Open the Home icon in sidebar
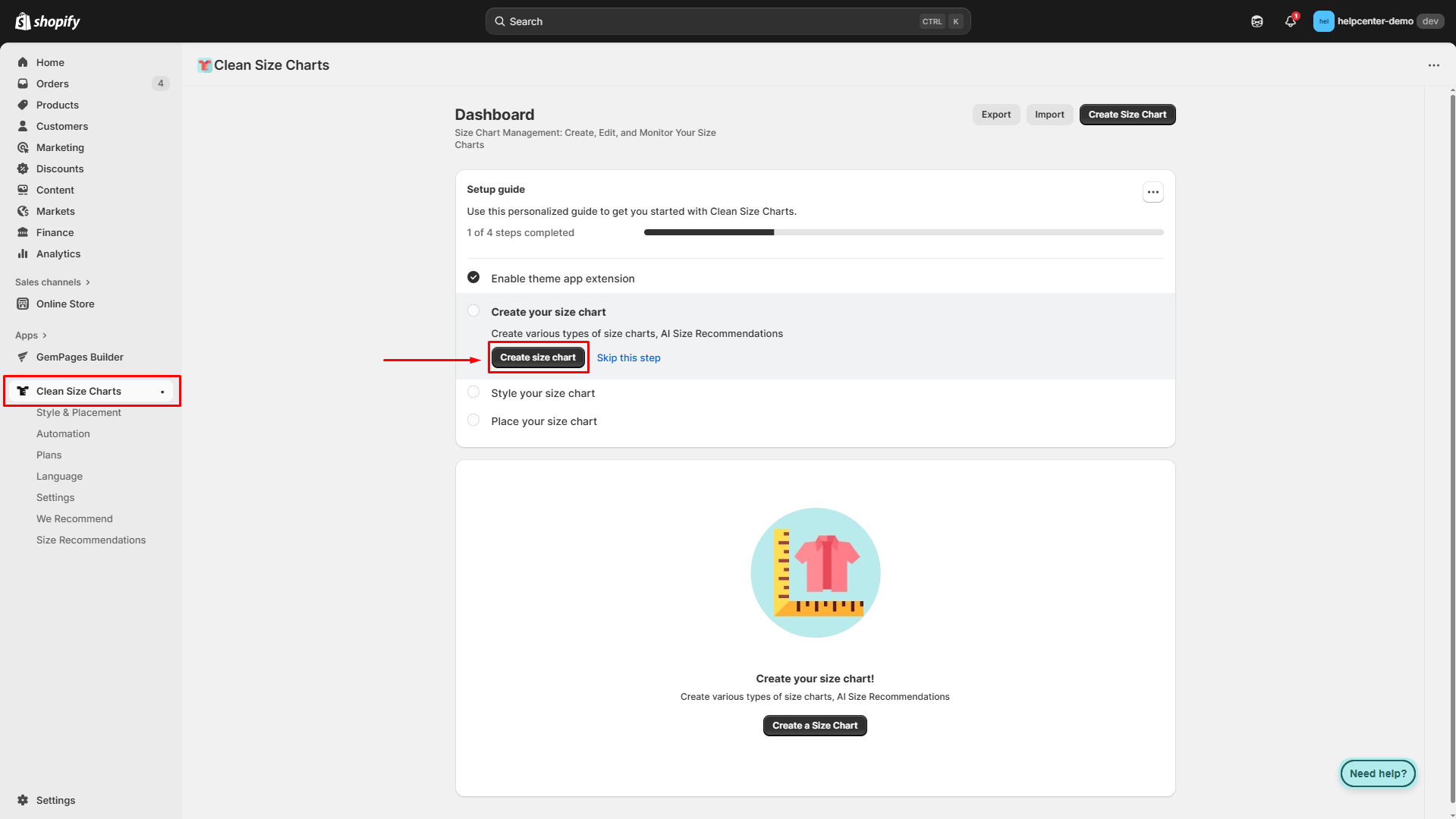 pos(23,62)
